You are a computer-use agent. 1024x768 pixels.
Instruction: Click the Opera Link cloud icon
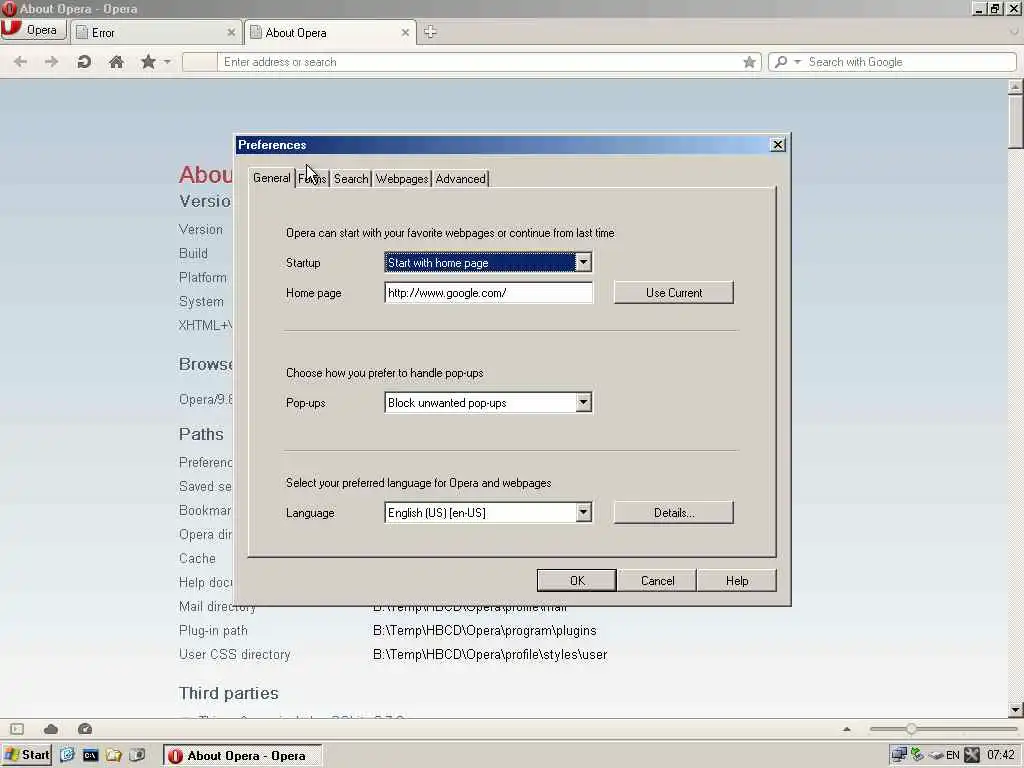(51, 729)
